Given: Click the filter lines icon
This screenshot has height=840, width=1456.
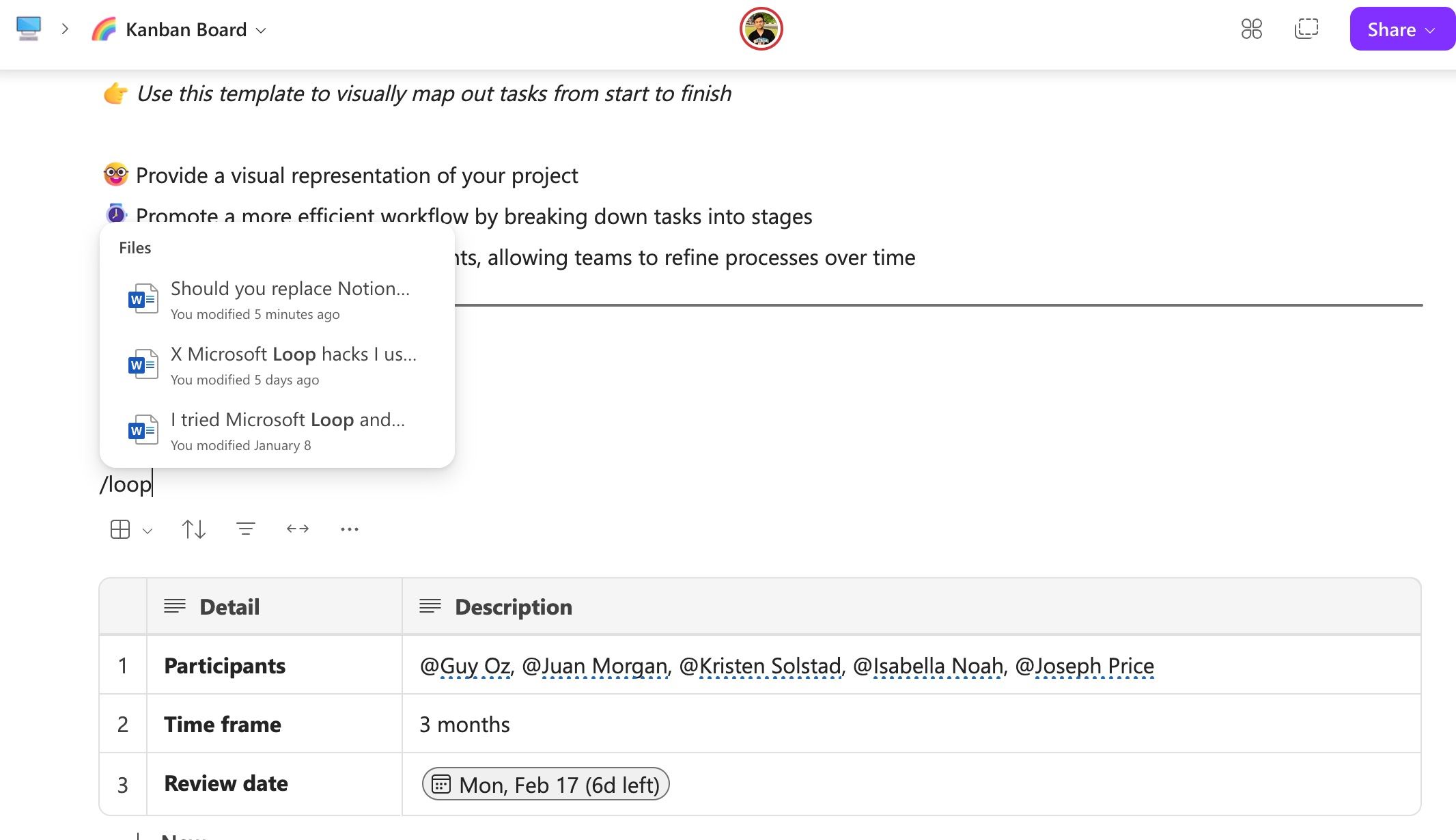Looking at the screenshot, I should coord(246,529).
